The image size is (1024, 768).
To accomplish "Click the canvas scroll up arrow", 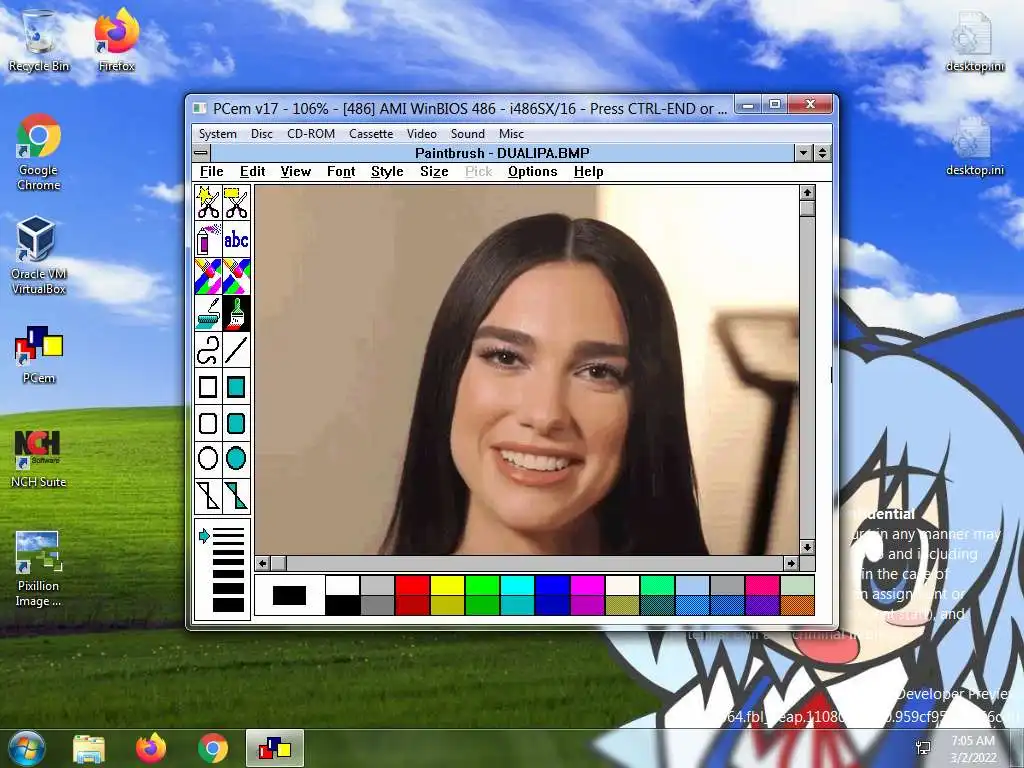I will point(807,193).
